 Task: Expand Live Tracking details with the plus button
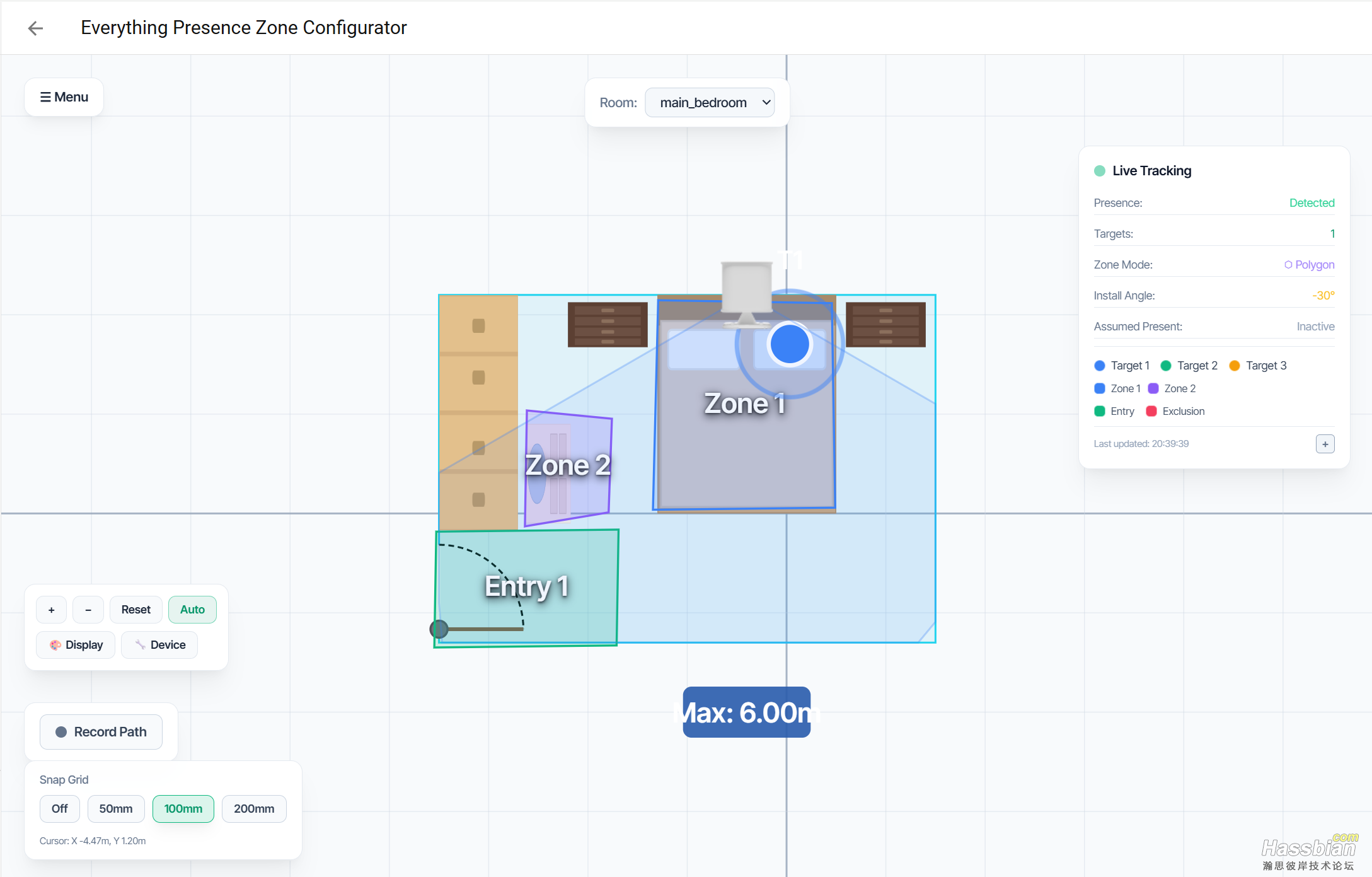pos(1325,444)
